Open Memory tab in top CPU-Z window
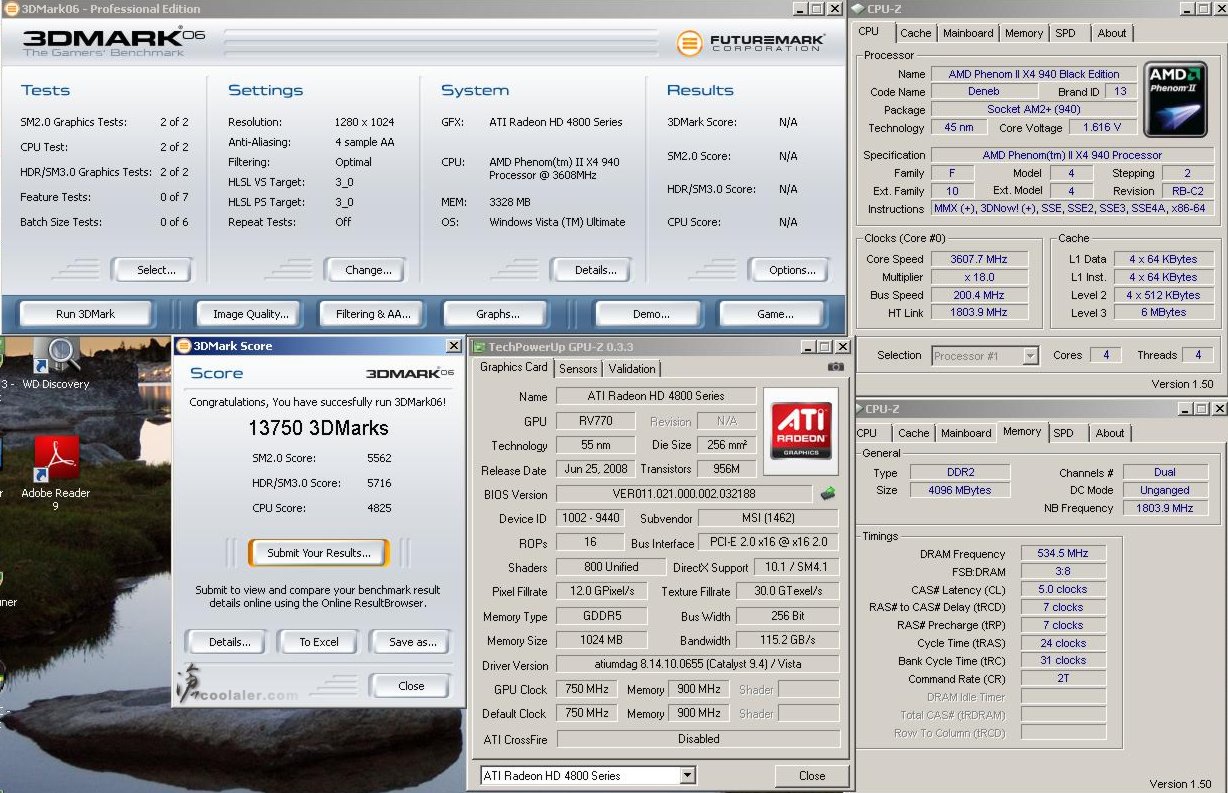The image size is (1228, 793). (1024, 33)
